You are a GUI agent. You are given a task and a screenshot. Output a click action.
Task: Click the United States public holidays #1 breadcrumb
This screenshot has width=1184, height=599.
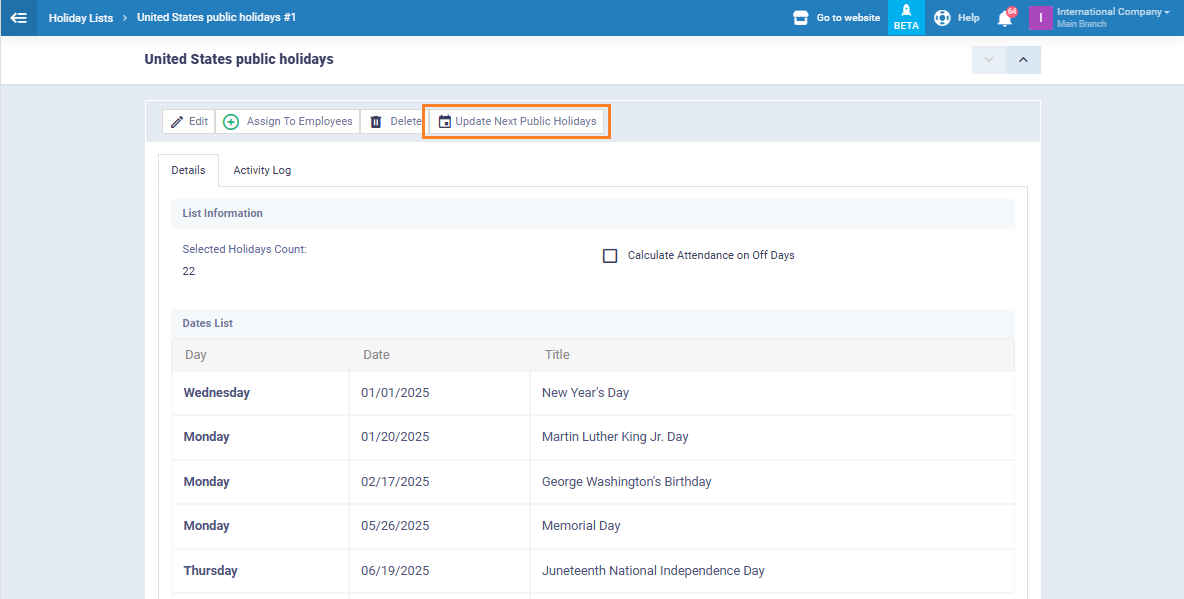point(216,17)
